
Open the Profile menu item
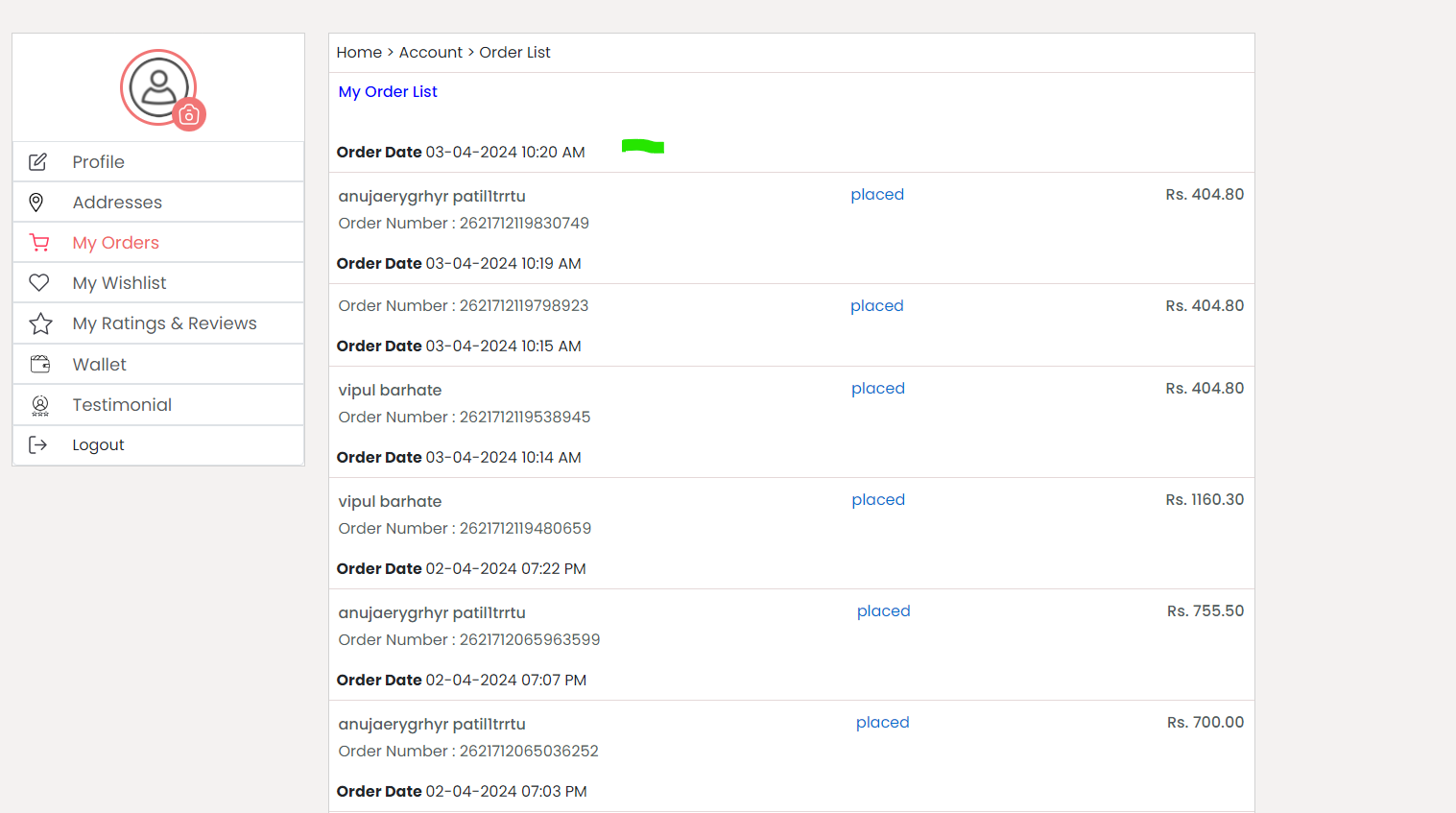click(x=158, y=162)
